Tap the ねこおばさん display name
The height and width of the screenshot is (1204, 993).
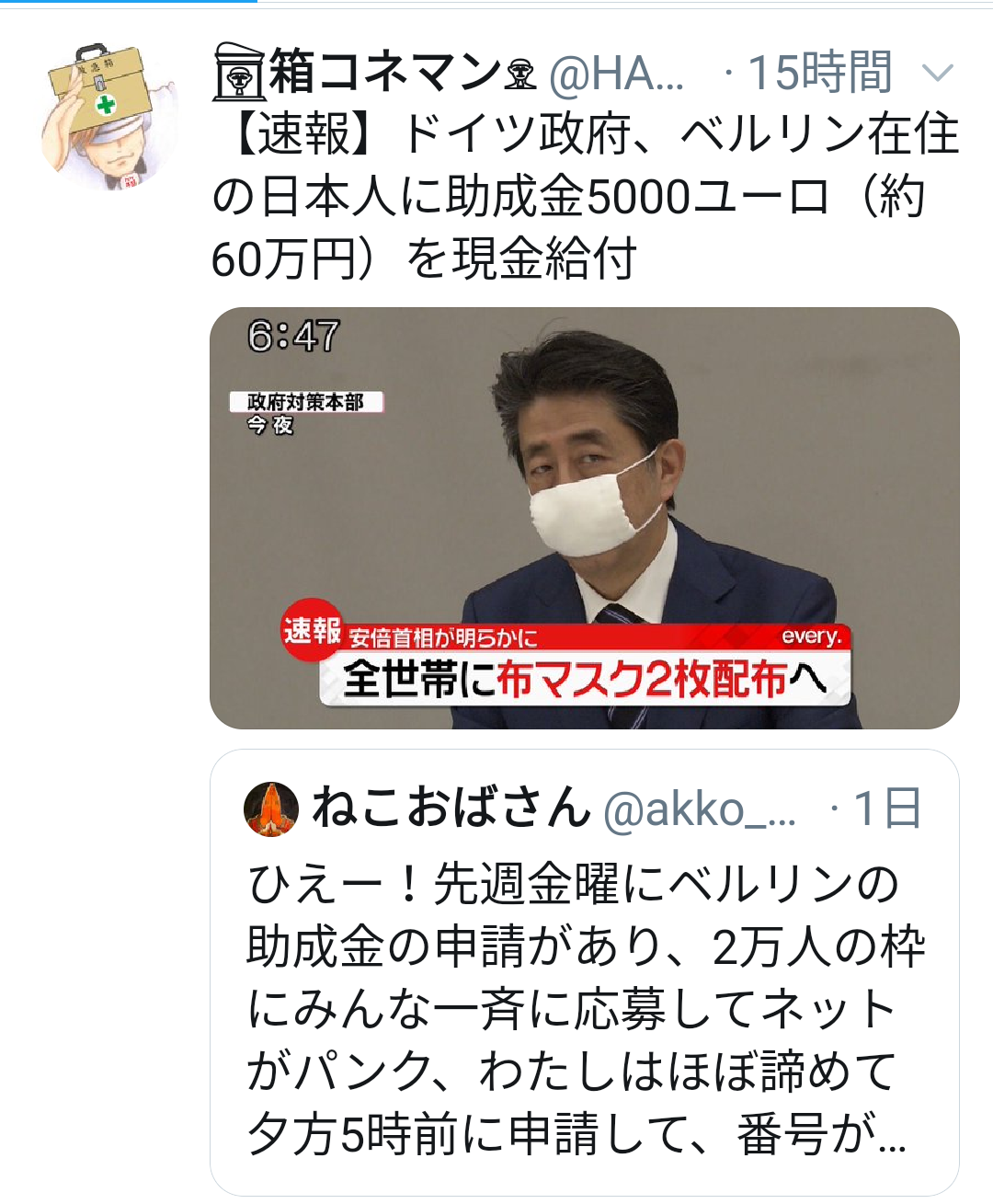click(x=451, y=808)
